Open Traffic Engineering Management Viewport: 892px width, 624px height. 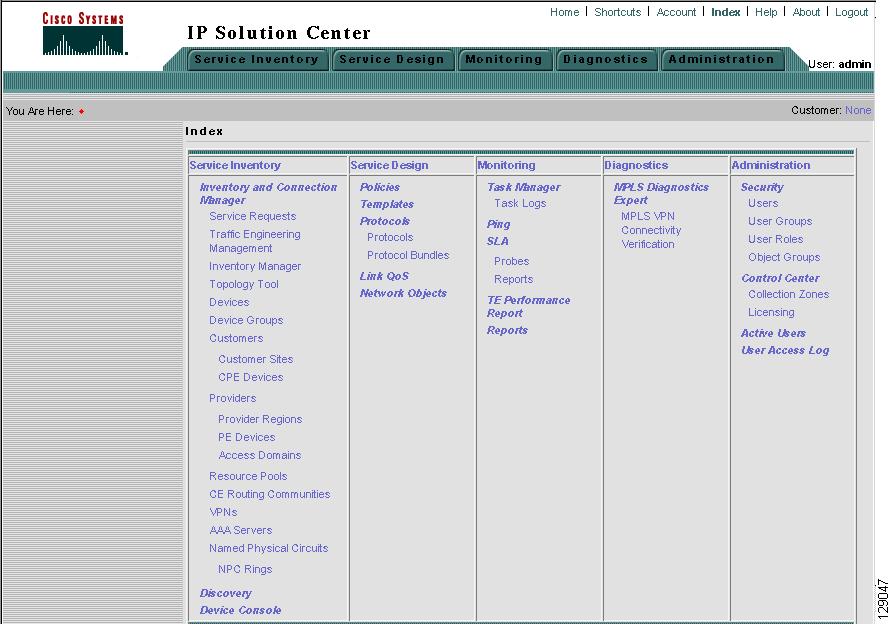coord(254,241)
